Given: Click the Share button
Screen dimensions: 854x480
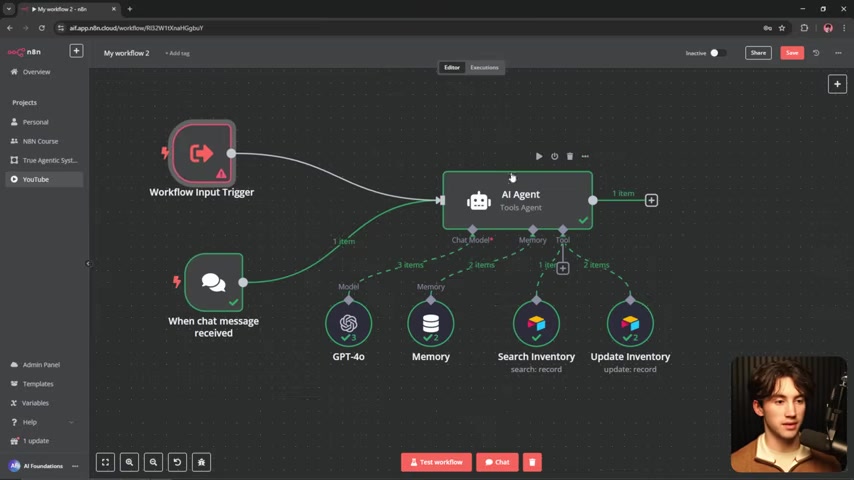Looking at the screenshot, I should coord(758,53).
